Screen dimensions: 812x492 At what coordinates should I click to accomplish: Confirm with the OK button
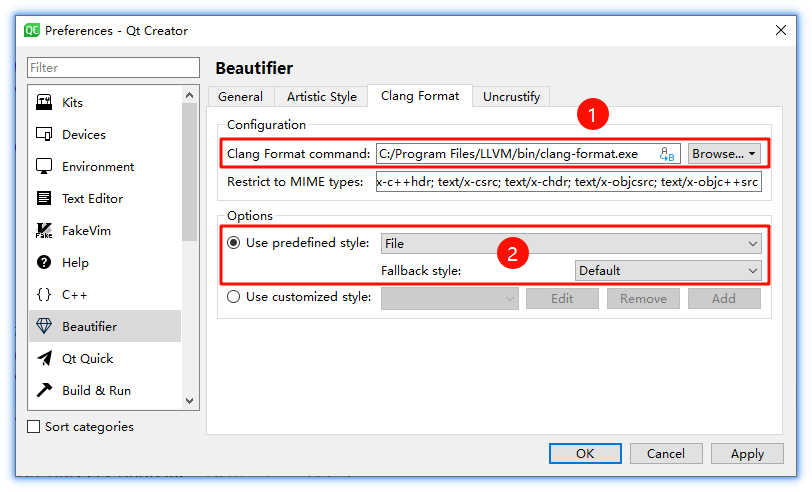[585, 454]
